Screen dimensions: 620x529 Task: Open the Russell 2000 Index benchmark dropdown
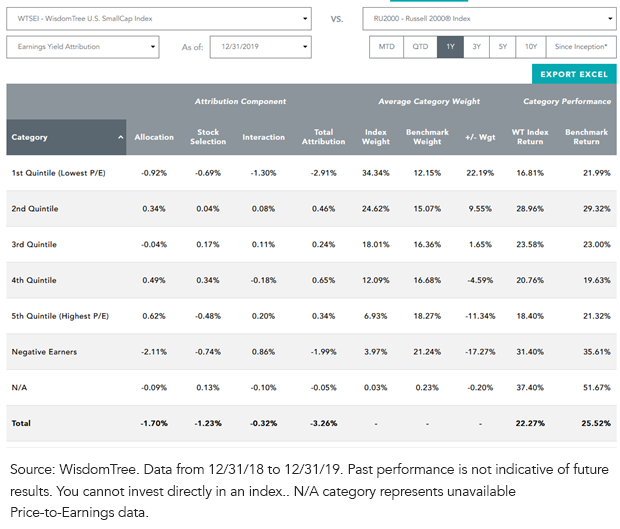(x=489, y=19)
